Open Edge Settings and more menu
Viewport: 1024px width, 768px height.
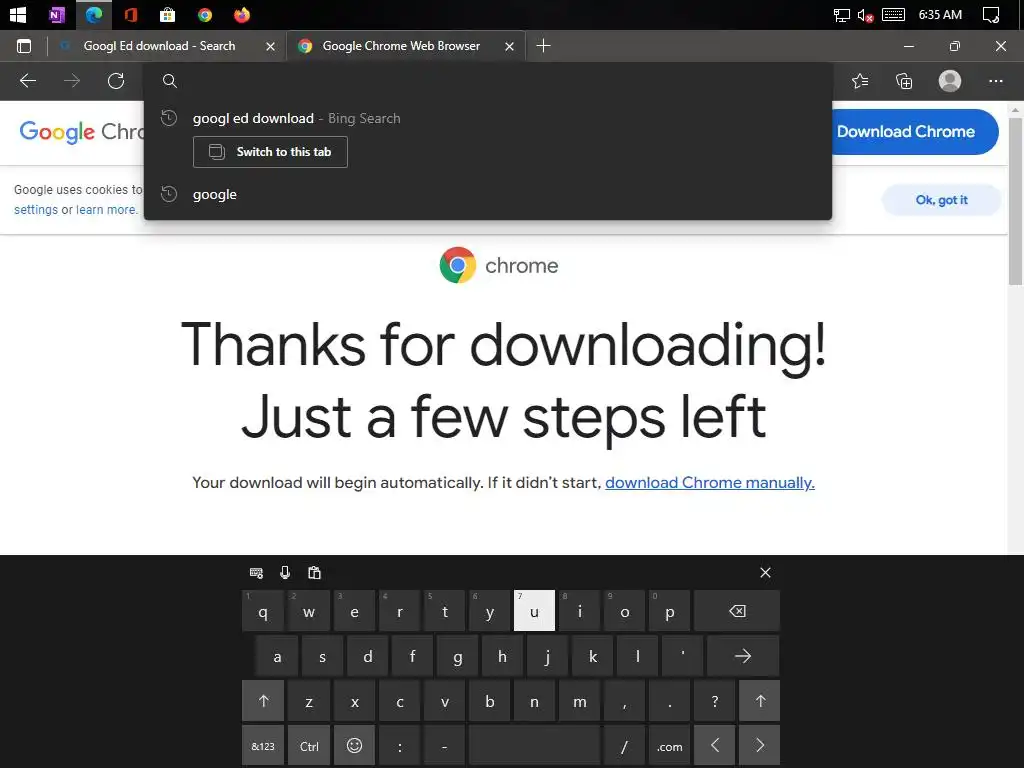995,81
